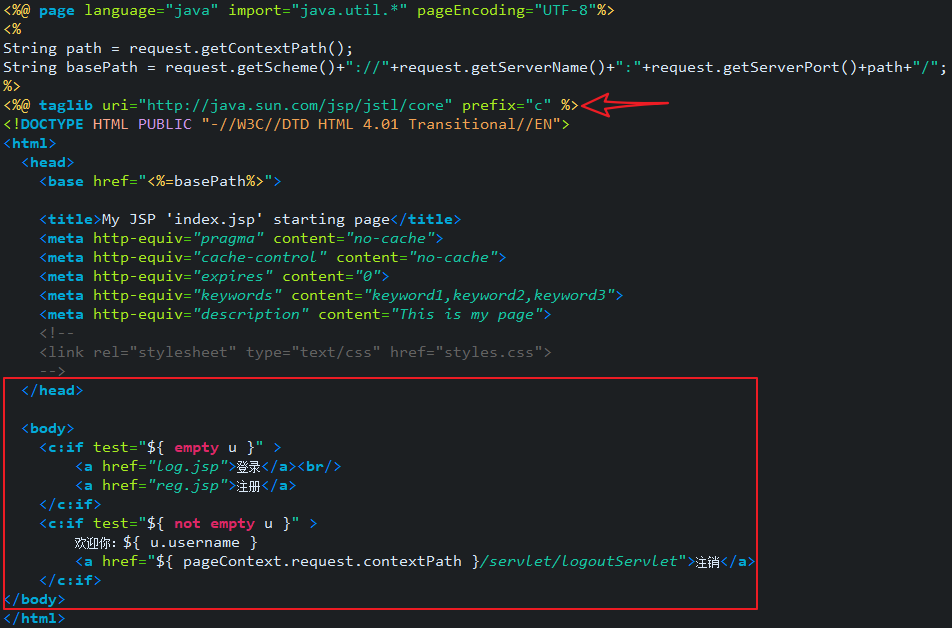Click the opening '<head>' tag
The image size is (952, 628).
click(48, 162)
